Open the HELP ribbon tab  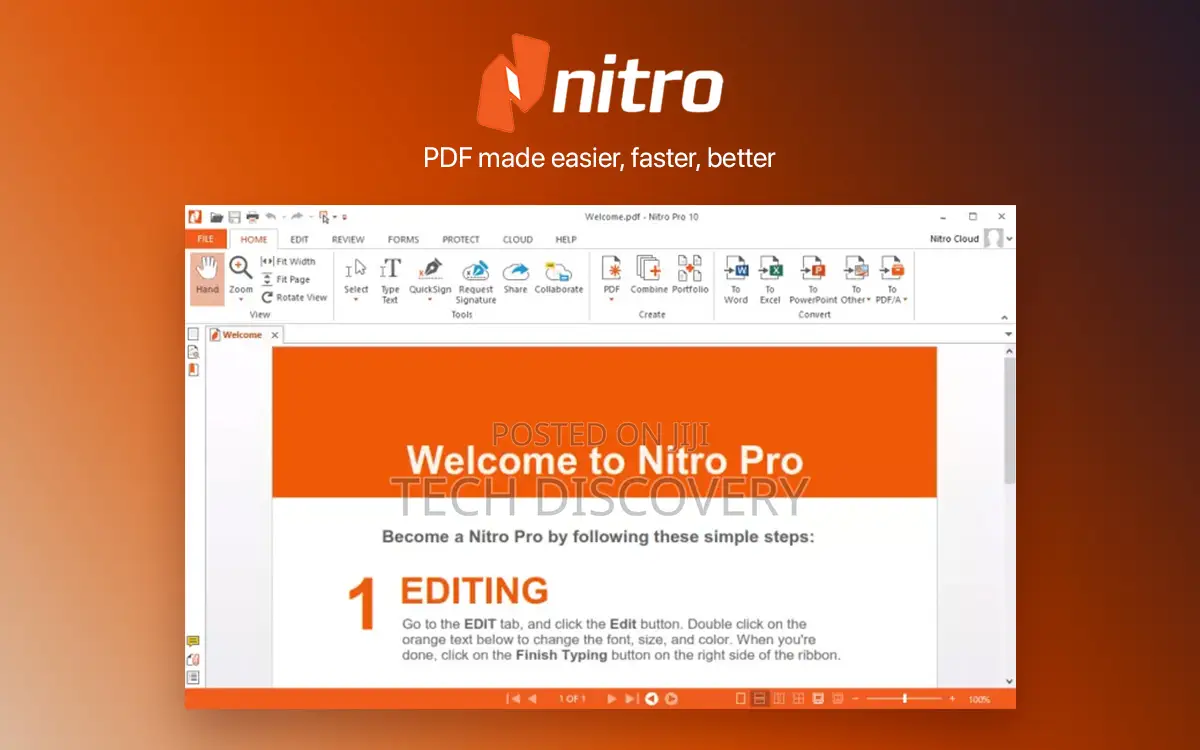tap(566, 239)
